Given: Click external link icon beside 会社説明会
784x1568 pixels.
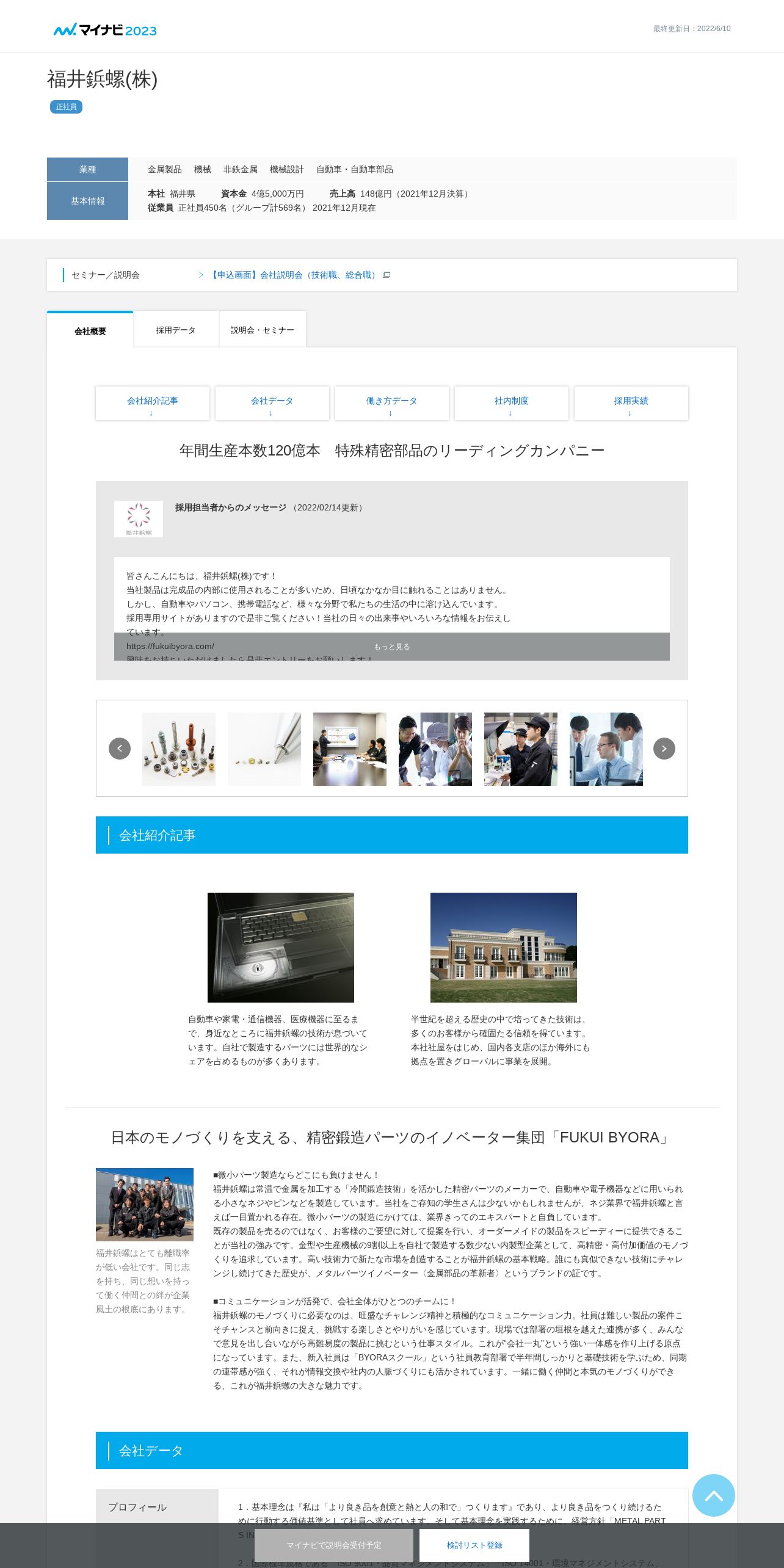Looking at the screenshot, I should 387,275.
